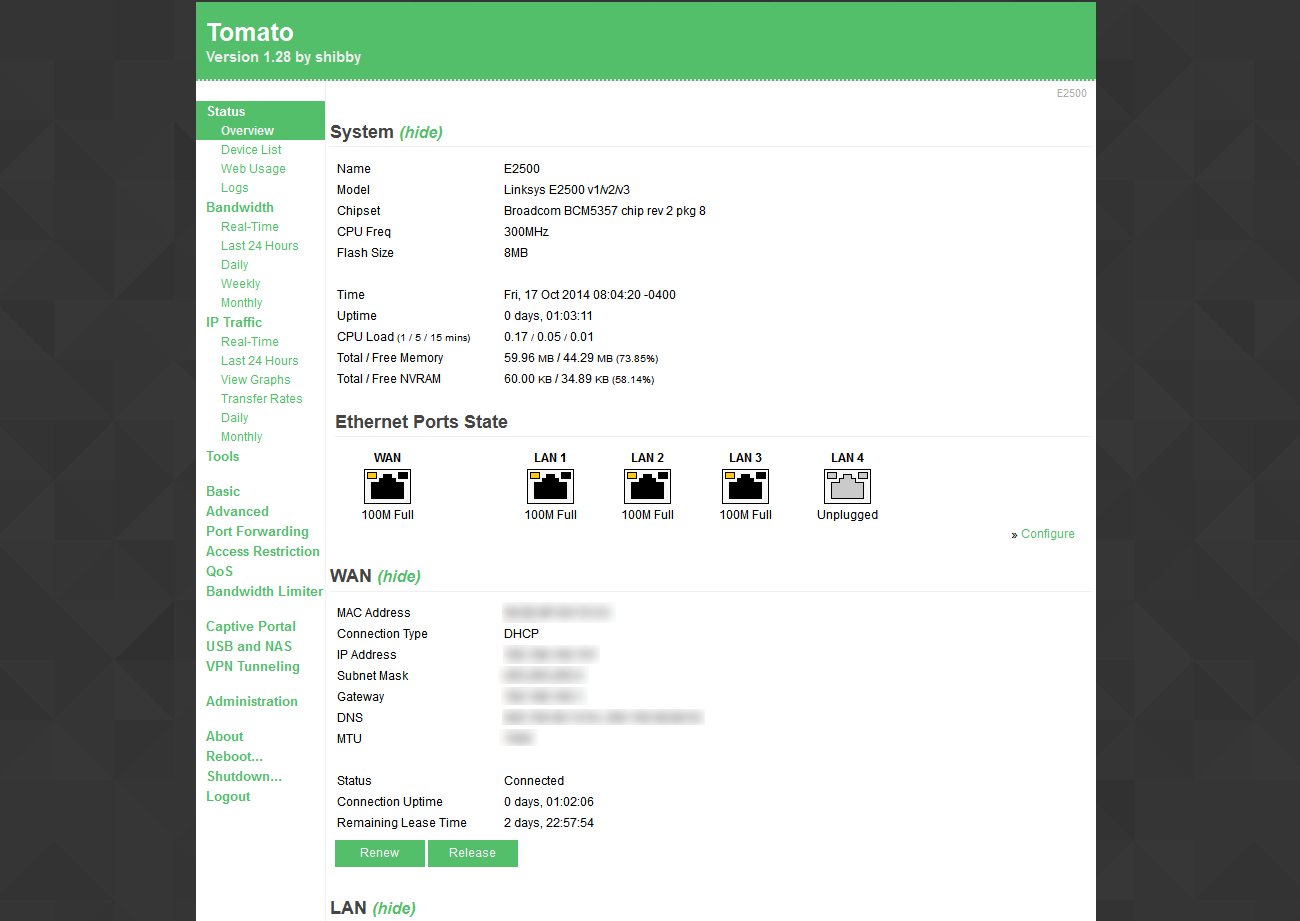Open Bandwidth Daily page
Viewport: 1300px width, 921px height.
click(235, 265)
